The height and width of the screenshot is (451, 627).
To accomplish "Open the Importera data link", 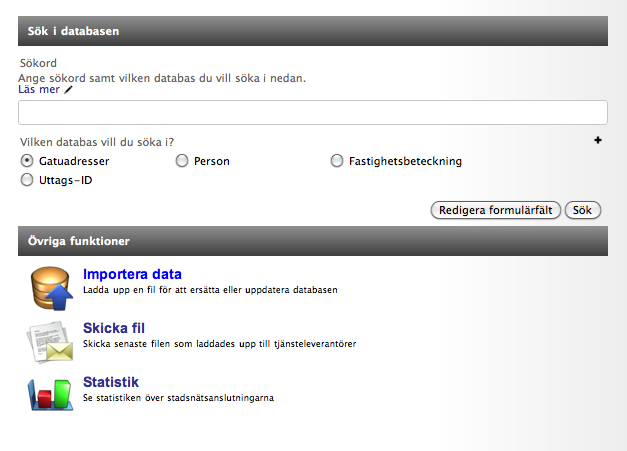I will pos(132,275).
